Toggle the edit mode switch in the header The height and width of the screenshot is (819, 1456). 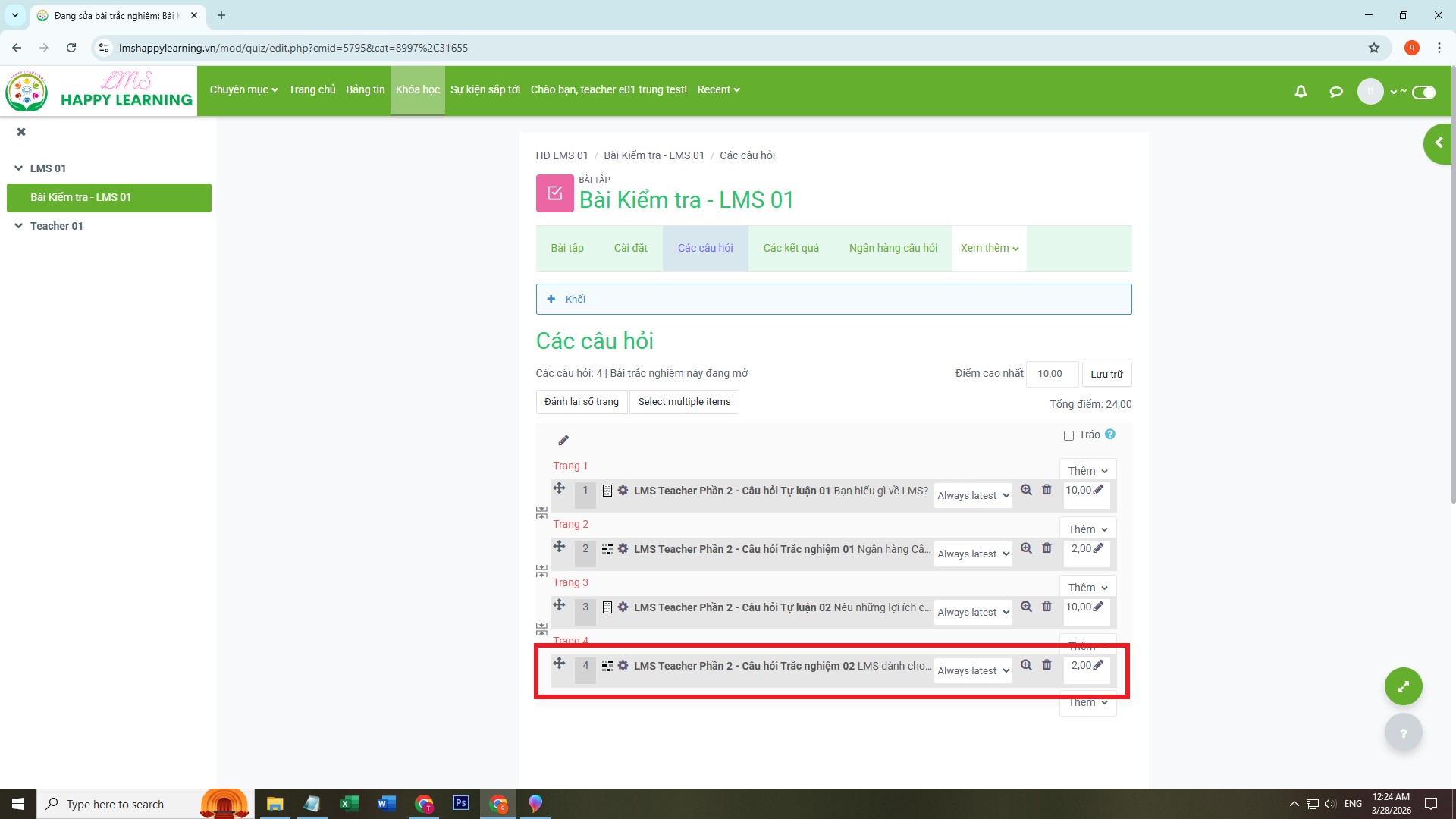[1423, 93]
